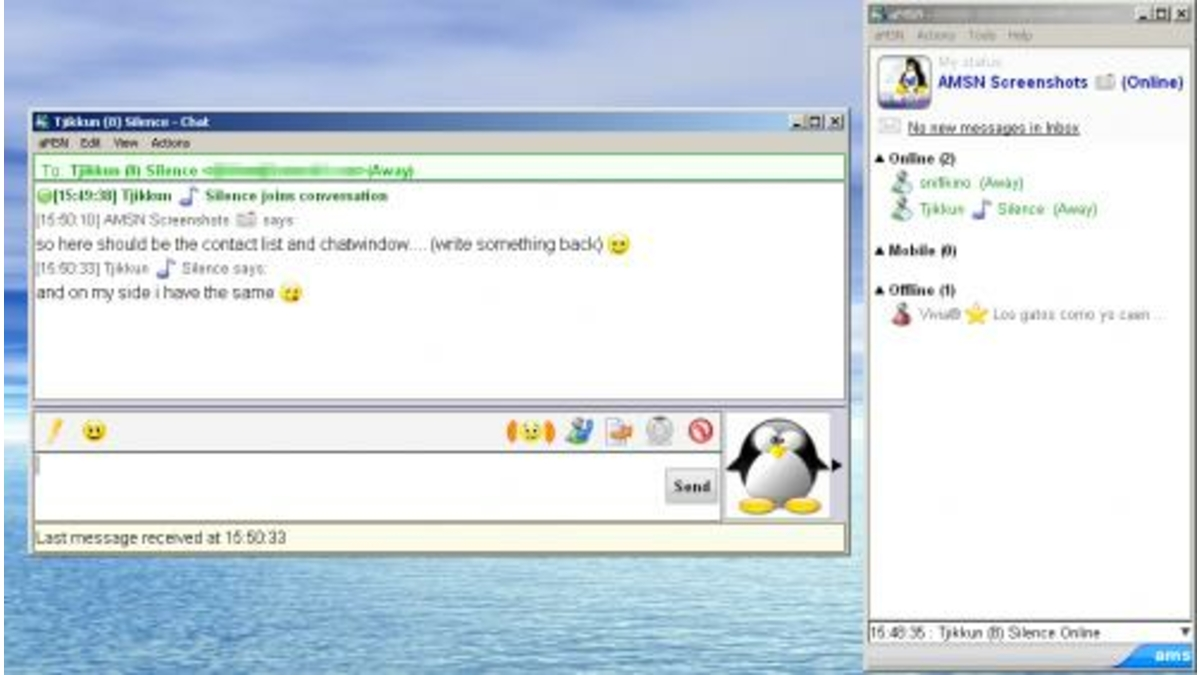Click the send file icon

619,432
